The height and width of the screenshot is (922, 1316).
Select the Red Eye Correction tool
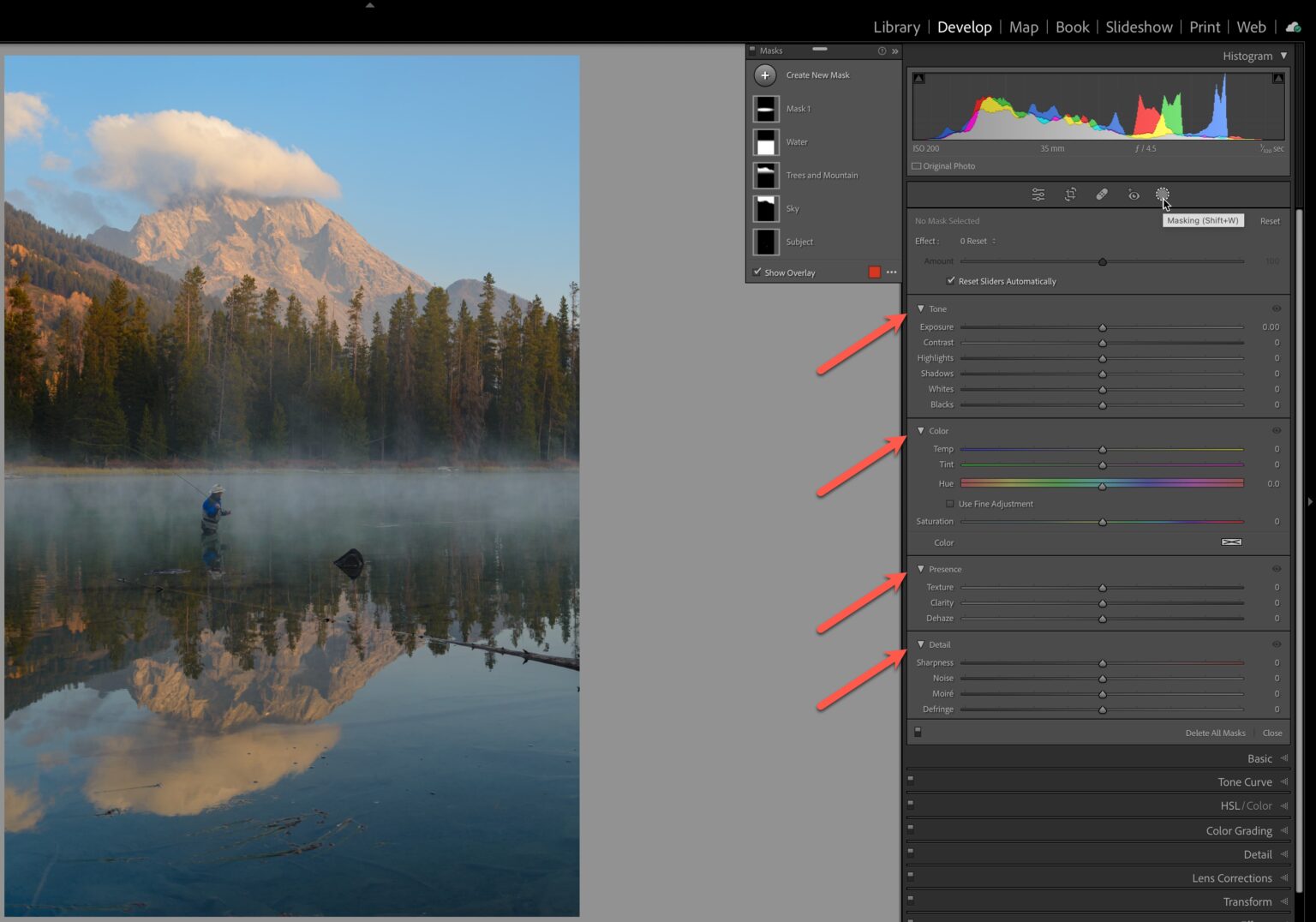pos(1133,195)
